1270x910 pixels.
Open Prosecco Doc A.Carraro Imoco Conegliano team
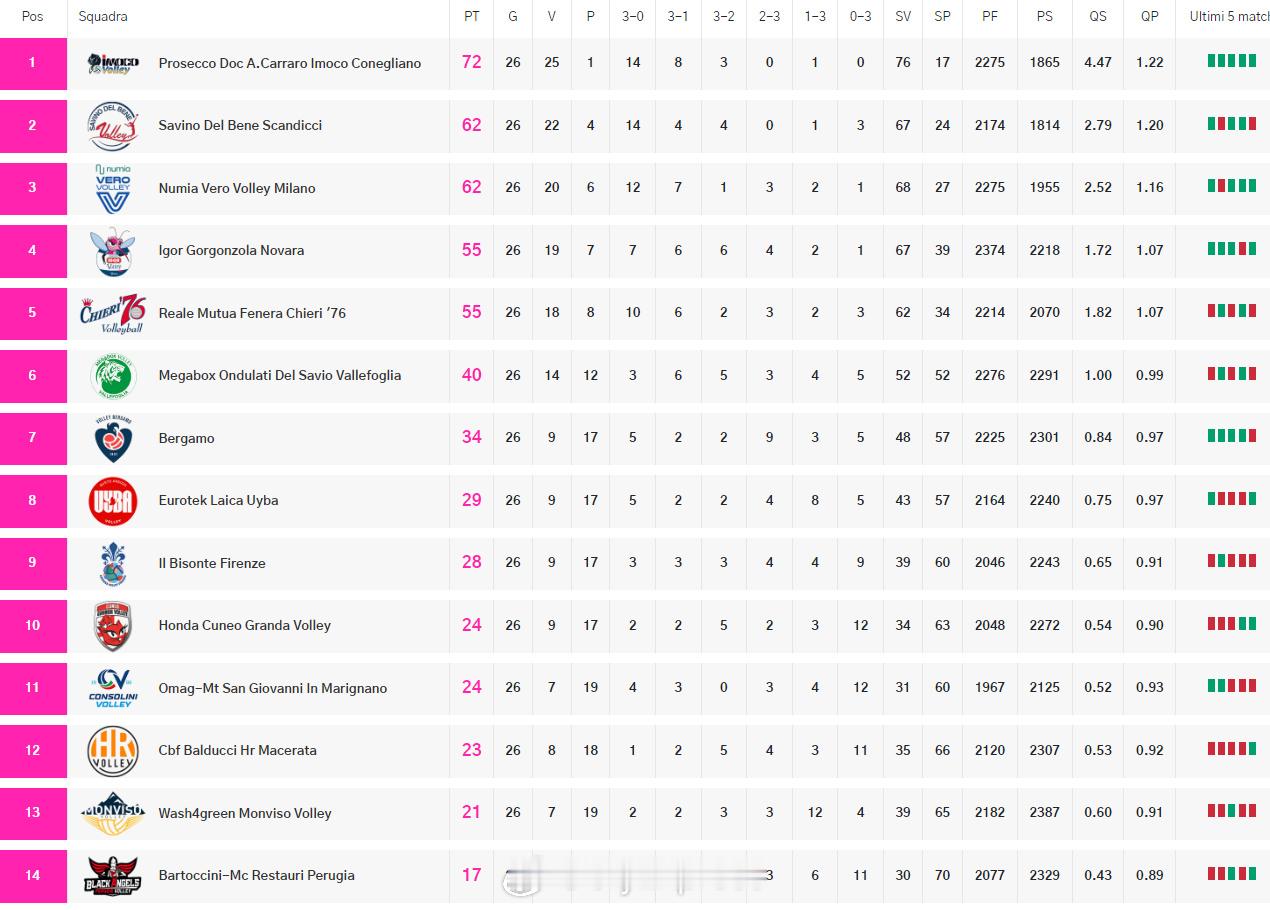point(290,63)
